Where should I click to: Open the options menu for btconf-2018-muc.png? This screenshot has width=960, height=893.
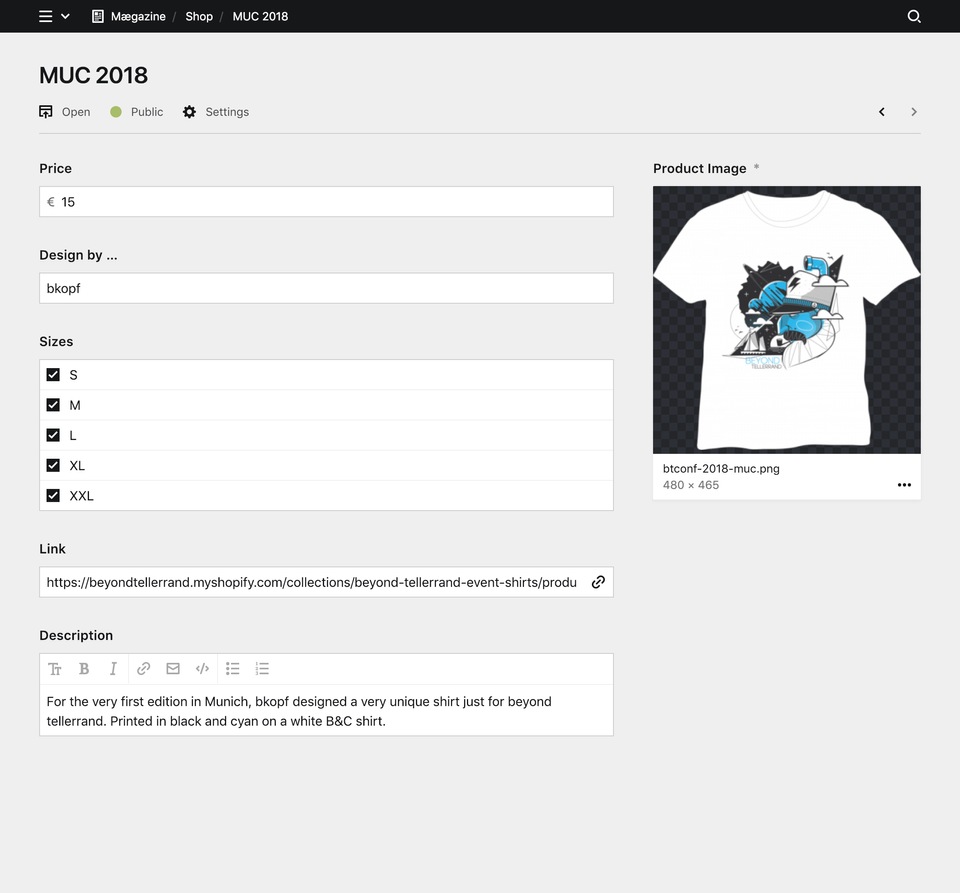pyautogui.click(x=904, y=485)
